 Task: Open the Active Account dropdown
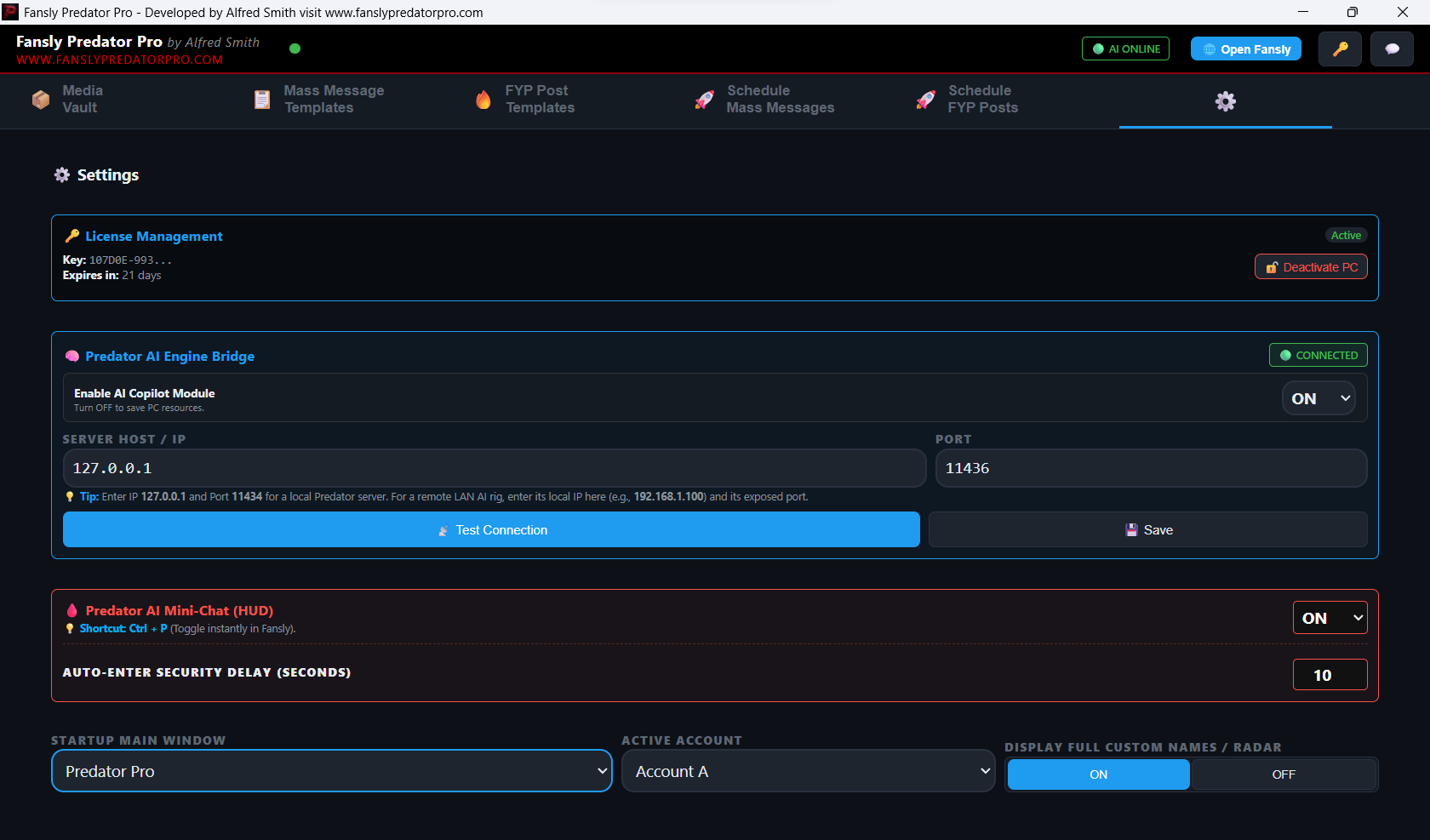tap(808, 771)
